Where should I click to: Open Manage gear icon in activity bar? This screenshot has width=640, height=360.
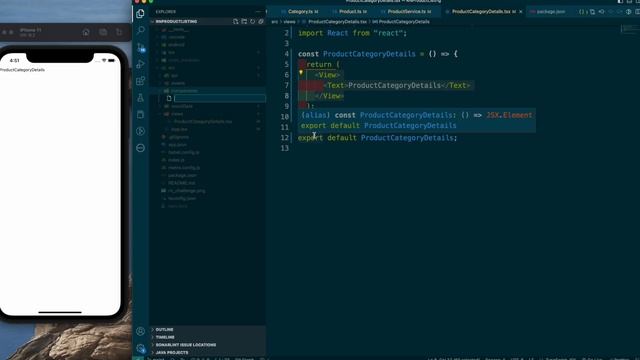click(140, 348)
